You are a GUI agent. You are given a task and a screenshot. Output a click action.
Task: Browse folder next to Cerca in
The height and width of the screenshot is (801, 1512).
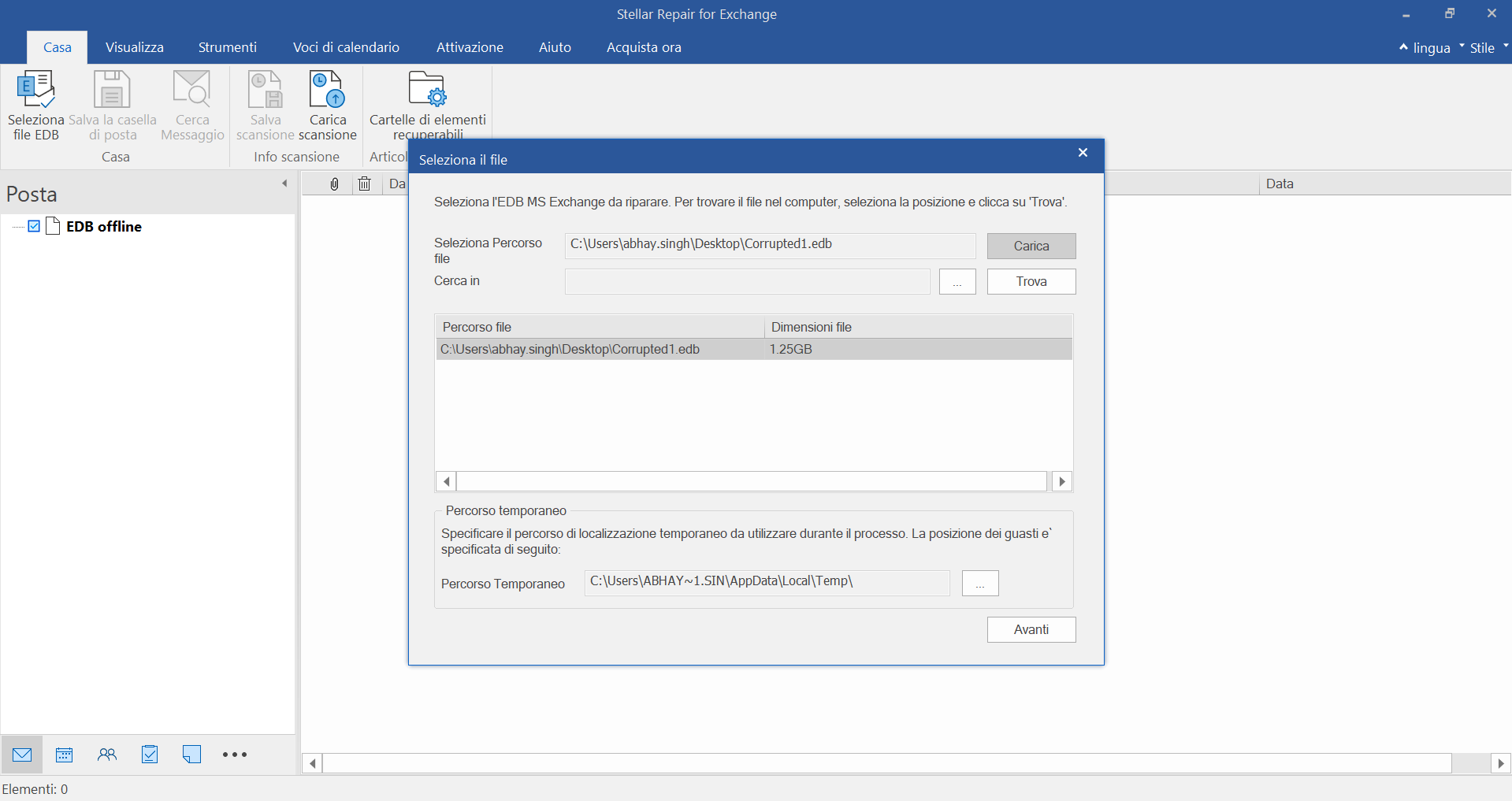tap(957, 282)
